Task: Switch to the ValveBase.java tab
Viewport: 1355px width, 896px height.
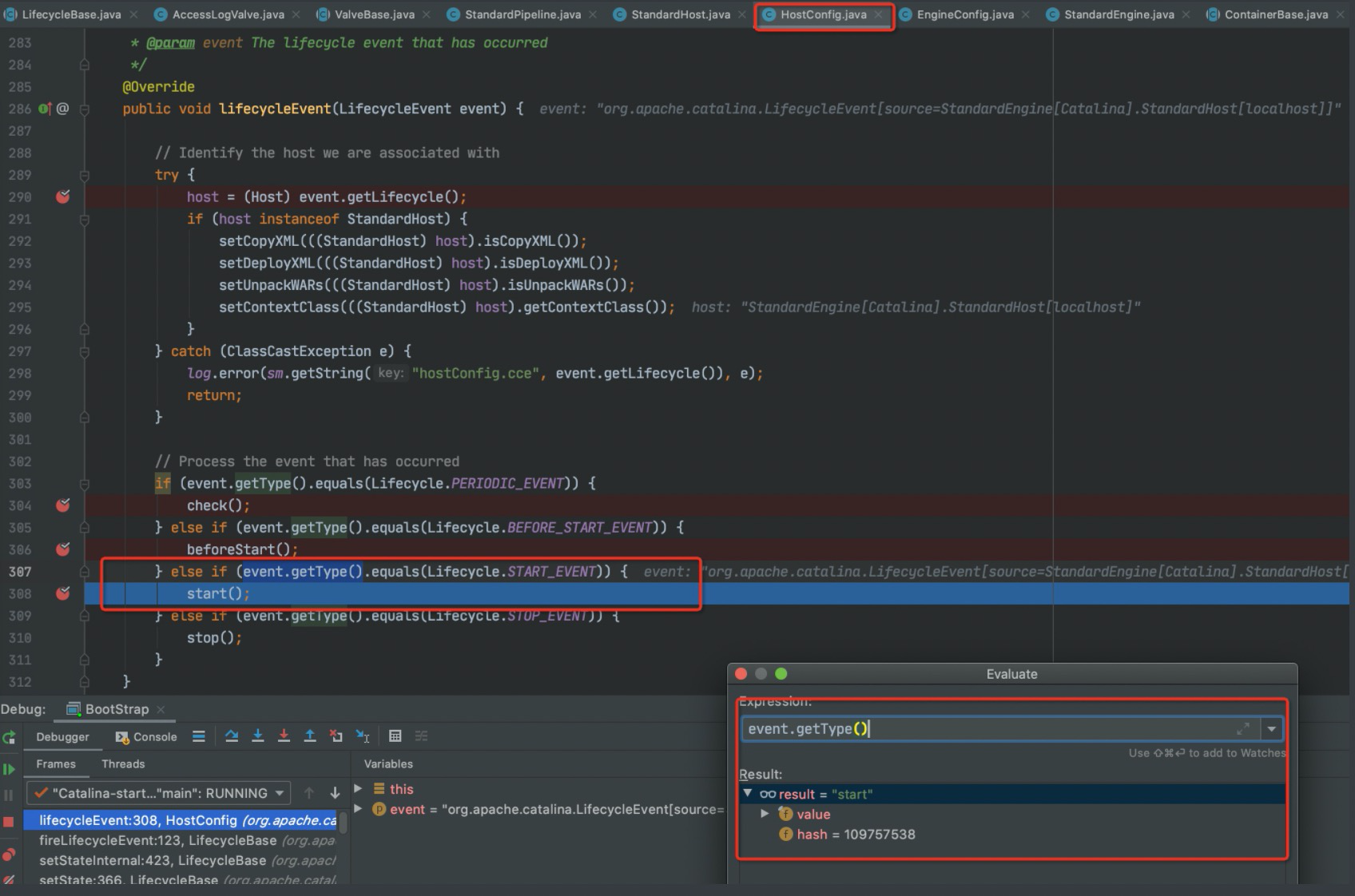Action: pyautogui.click(x=374, y=14)
